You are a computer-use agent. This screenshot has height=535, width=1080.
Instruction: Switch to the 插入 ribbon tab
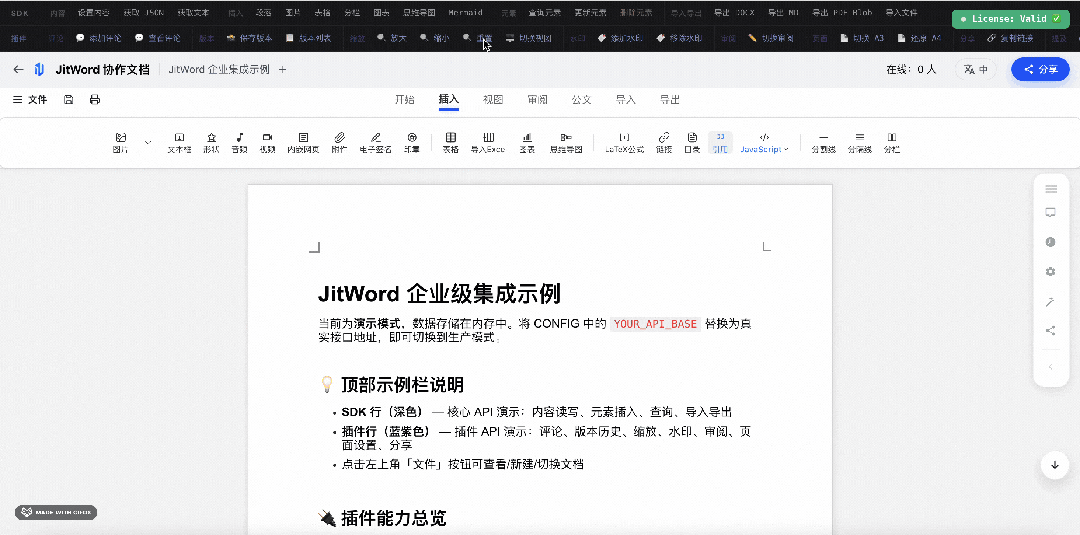(449, 100)
